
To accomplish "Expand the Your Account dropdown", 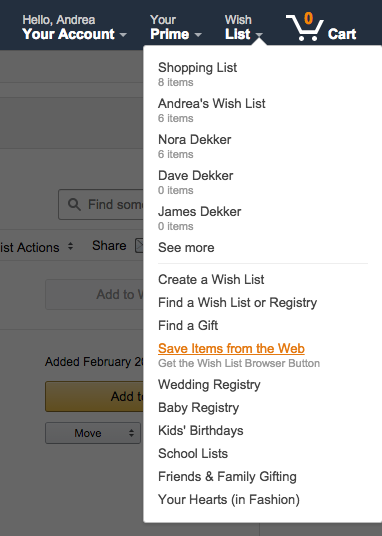I will click(75, 27).
